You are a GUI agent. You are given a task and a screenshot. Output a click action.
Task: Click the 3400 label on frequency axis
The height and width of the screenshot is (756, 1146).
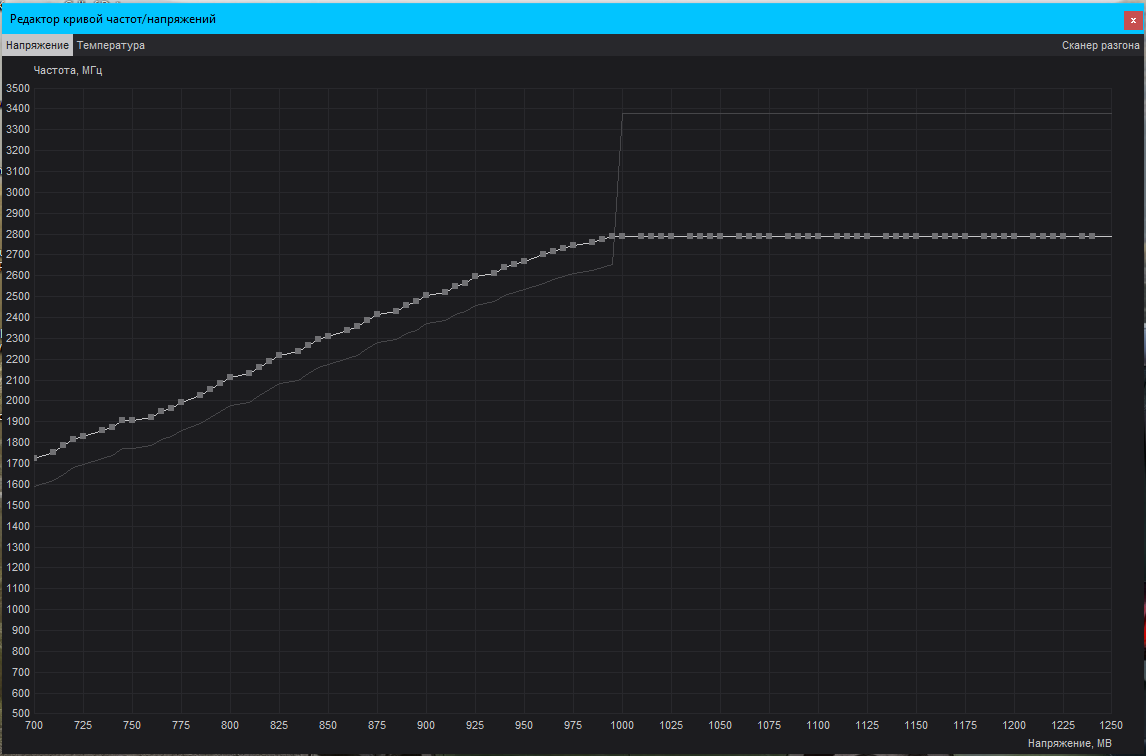pos(18,108)
